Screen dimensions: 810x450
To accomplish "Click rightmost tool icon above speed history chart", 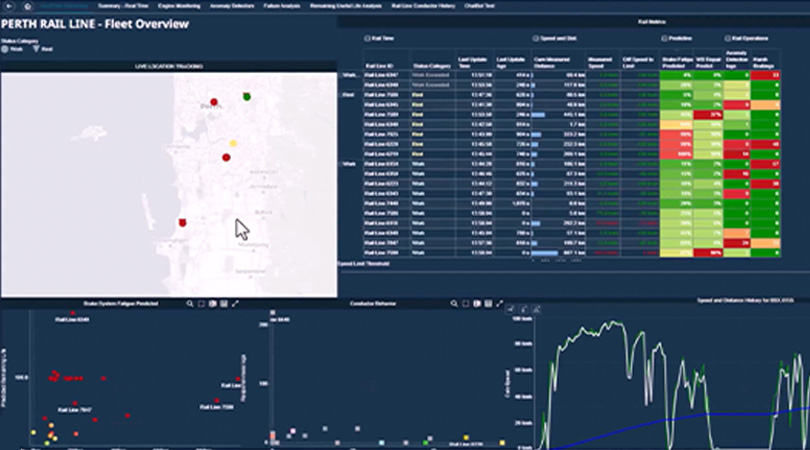I will (537, 309).
